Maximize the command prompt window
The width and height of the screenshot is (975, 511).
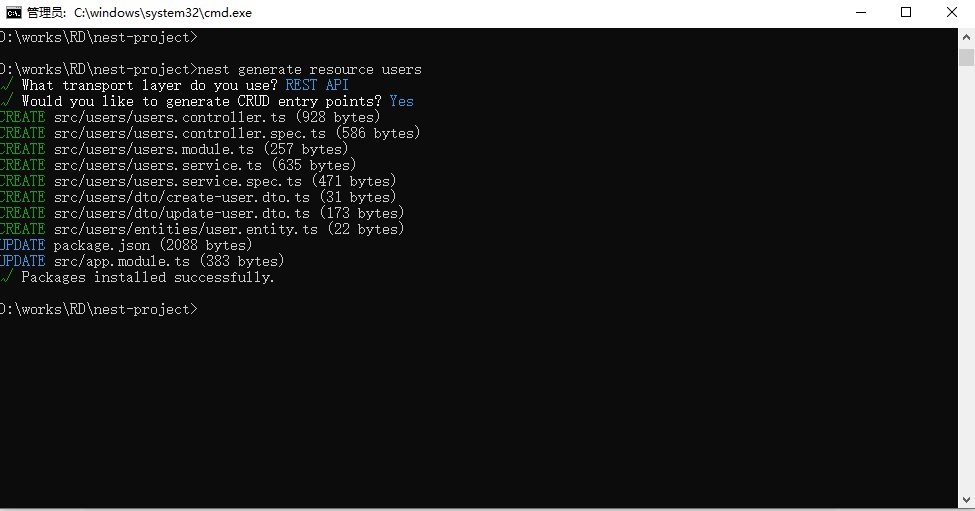[906, 12]
